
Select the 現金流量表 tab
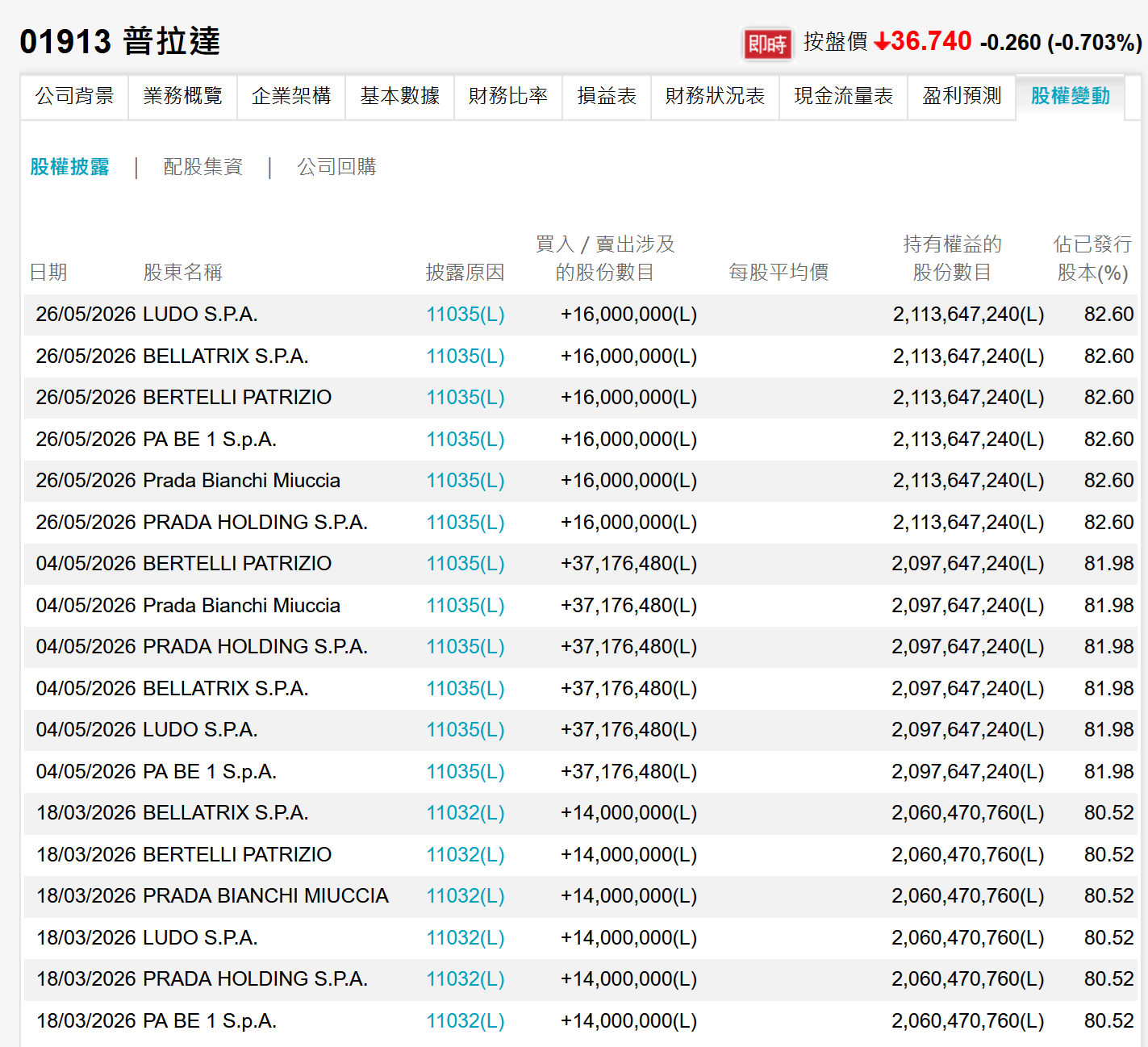click(x=844, y=97)
